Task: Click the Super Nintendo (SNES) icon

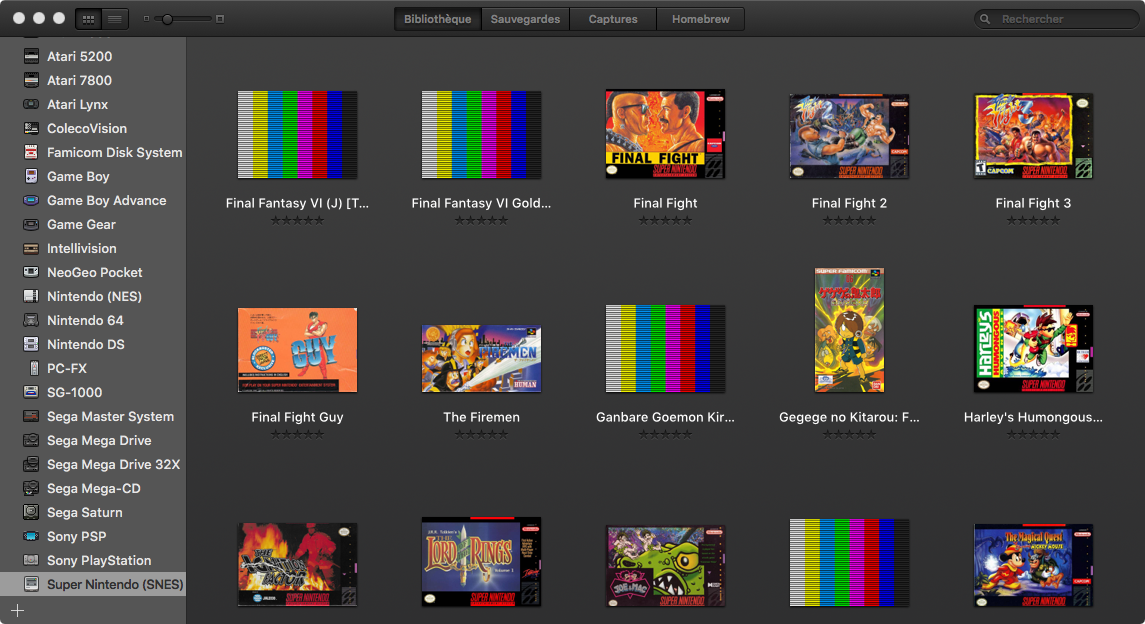Action: click(31, 585)
